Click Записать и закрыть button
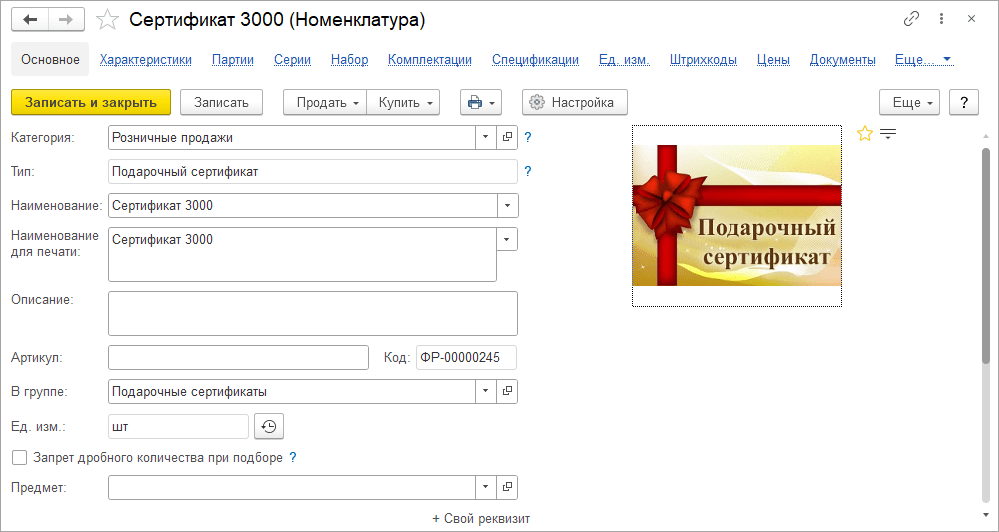 pos(91,102)
